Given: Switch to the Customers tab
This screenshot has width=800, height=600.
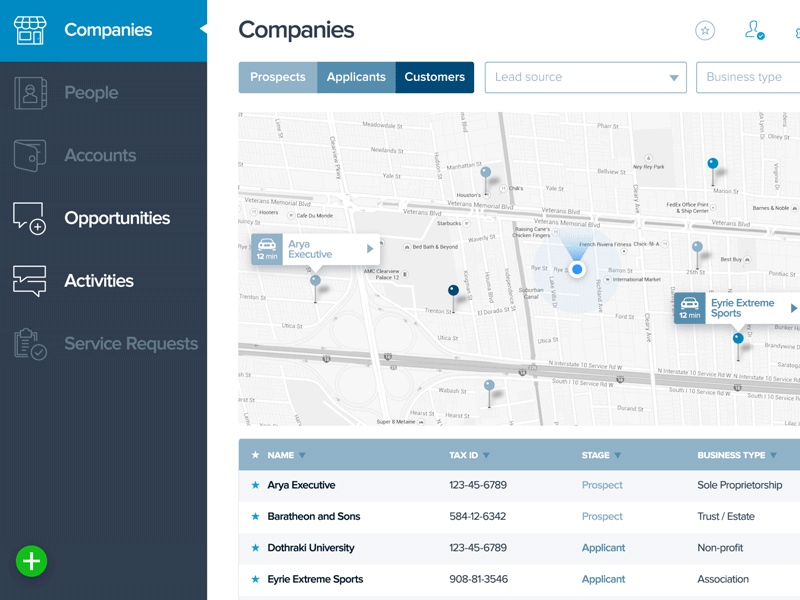Looking at the screenshot, I should pos(434,77).
